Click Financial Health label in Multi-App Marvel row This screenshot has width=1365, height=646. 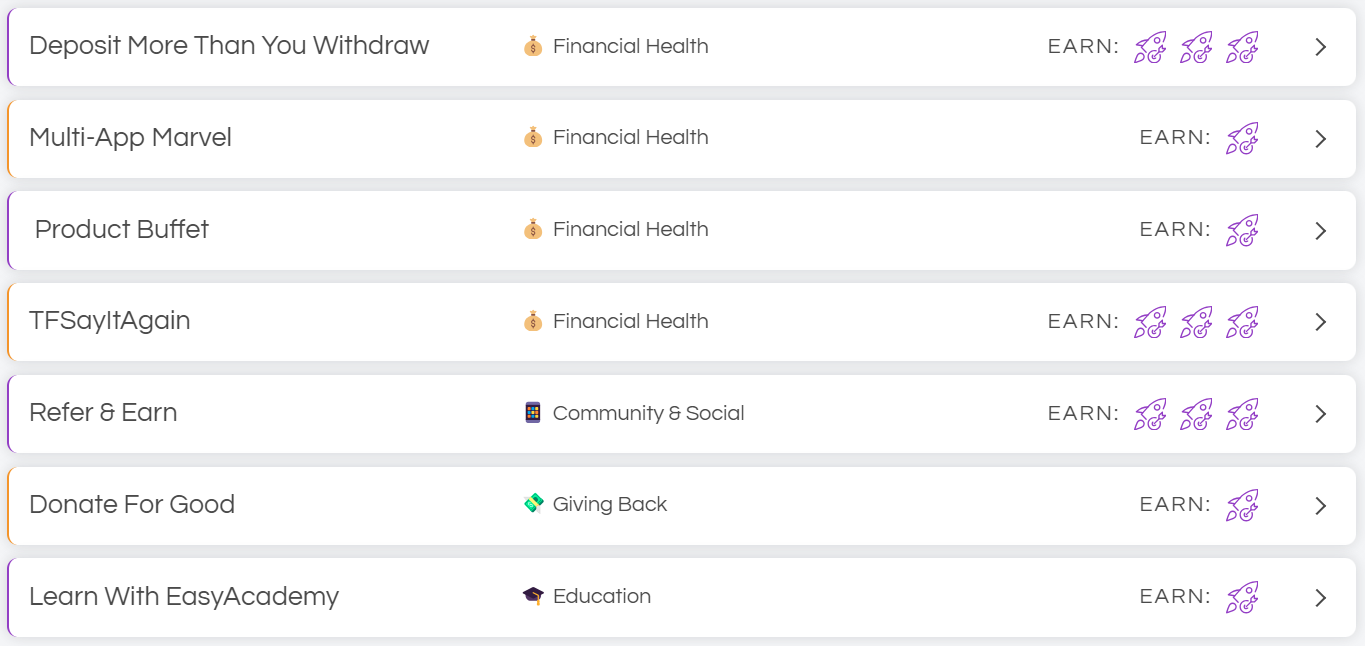point(630,137)
